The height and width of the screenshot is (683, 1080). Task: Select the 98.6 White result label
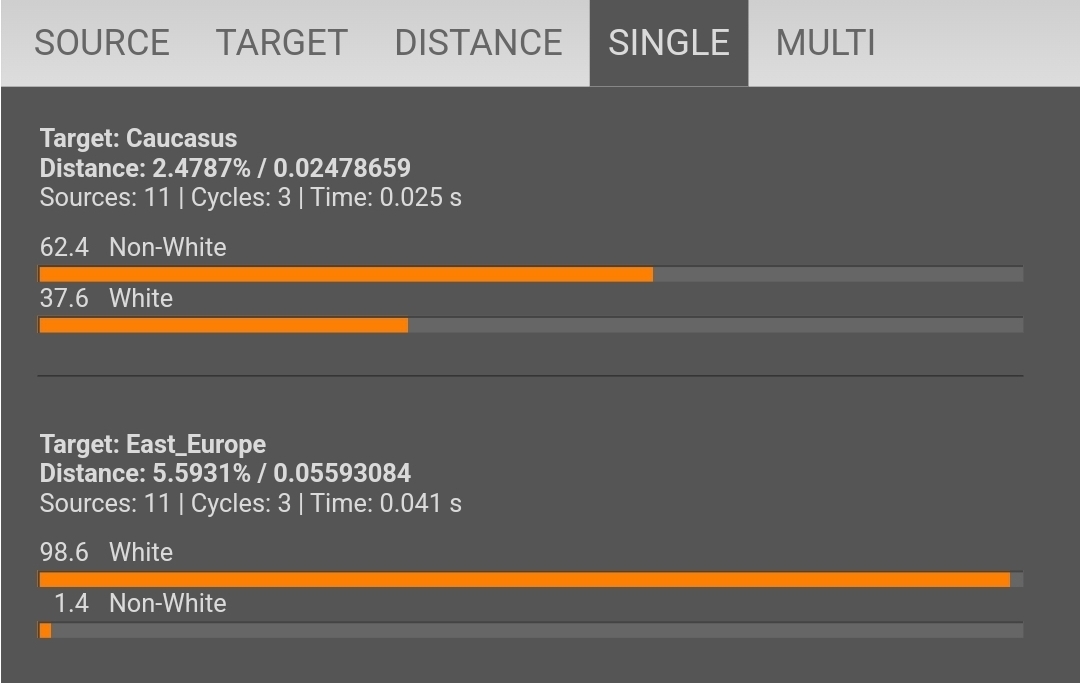click(x=106, y=552)
